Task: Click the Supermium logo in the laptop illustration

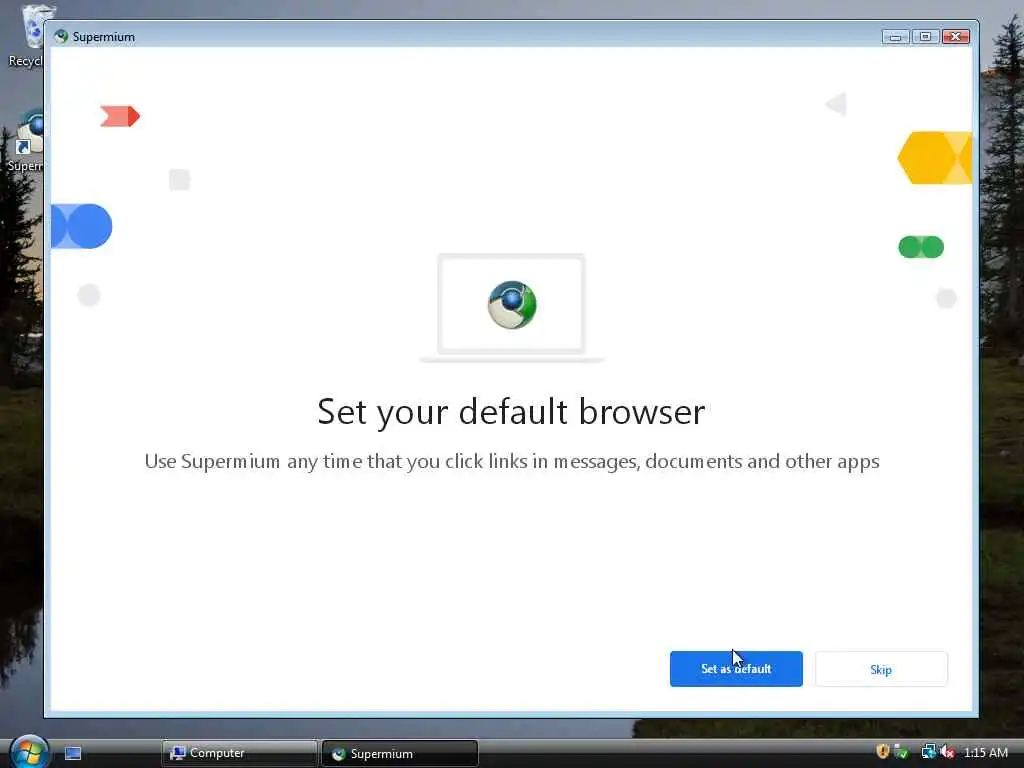Action: tap(512, 305)
